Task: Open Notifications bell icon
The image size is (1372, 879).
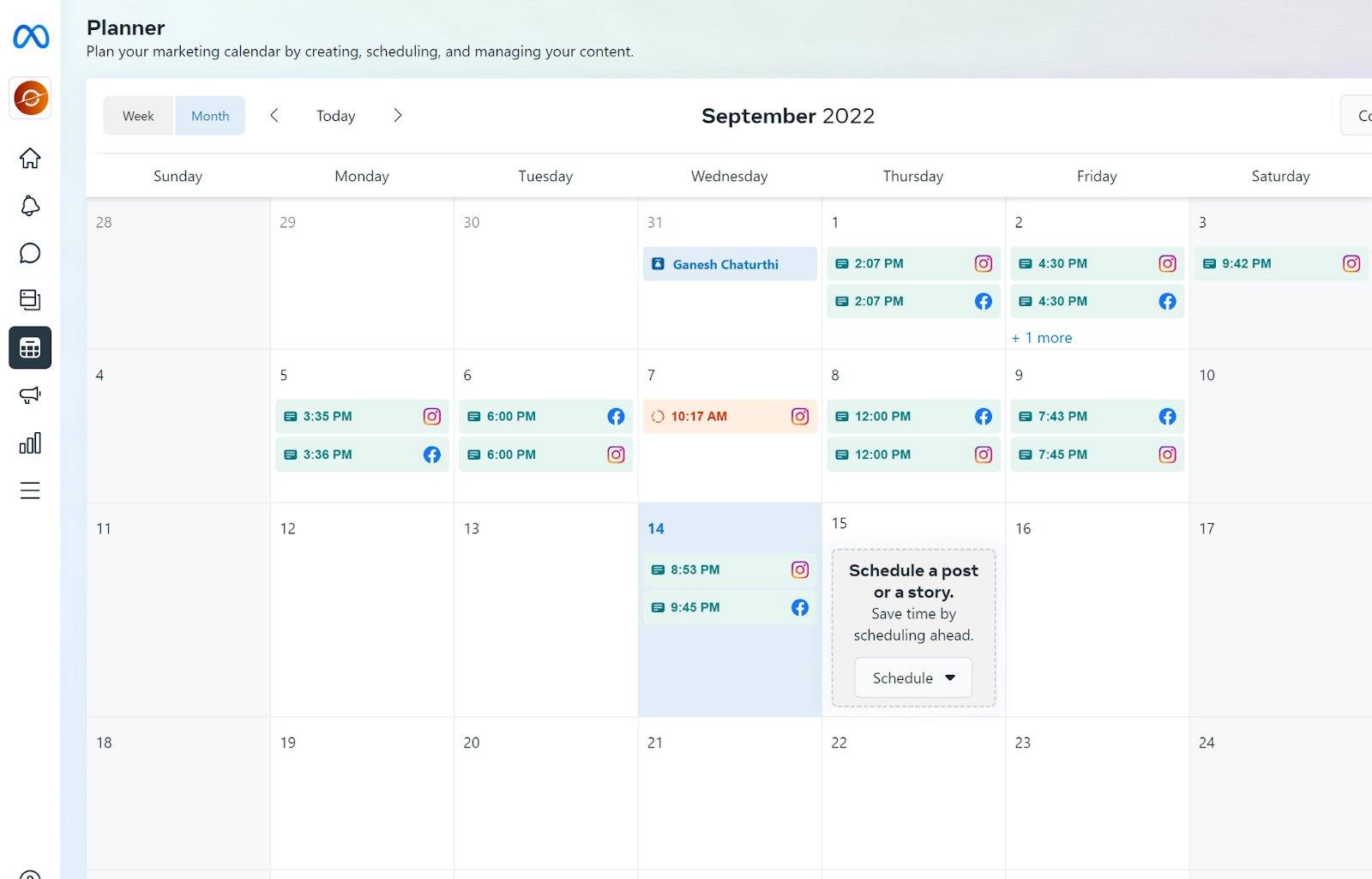Action: point(30,206)
